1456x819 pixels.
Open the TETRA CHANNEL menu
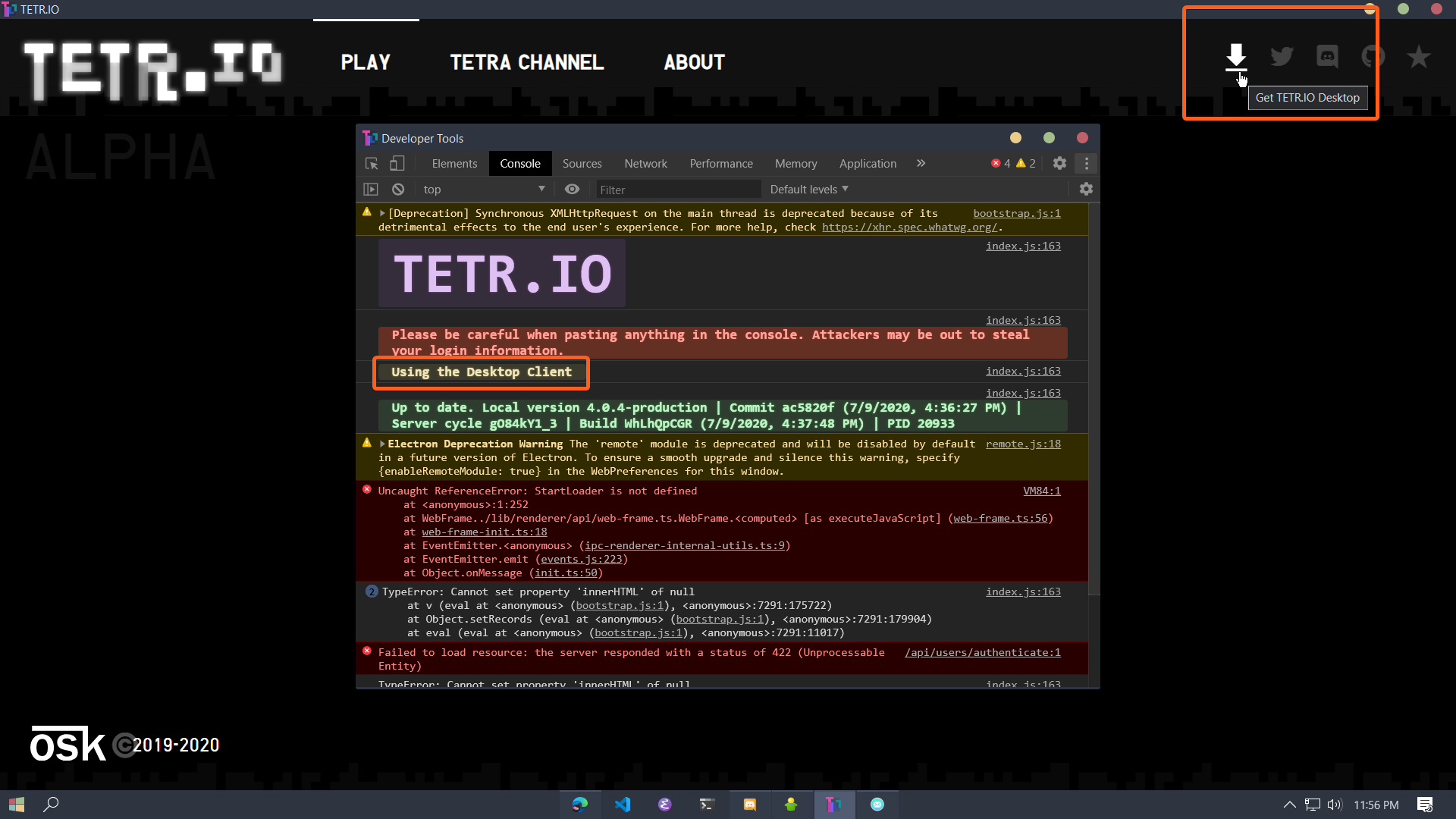click(527, 62)
